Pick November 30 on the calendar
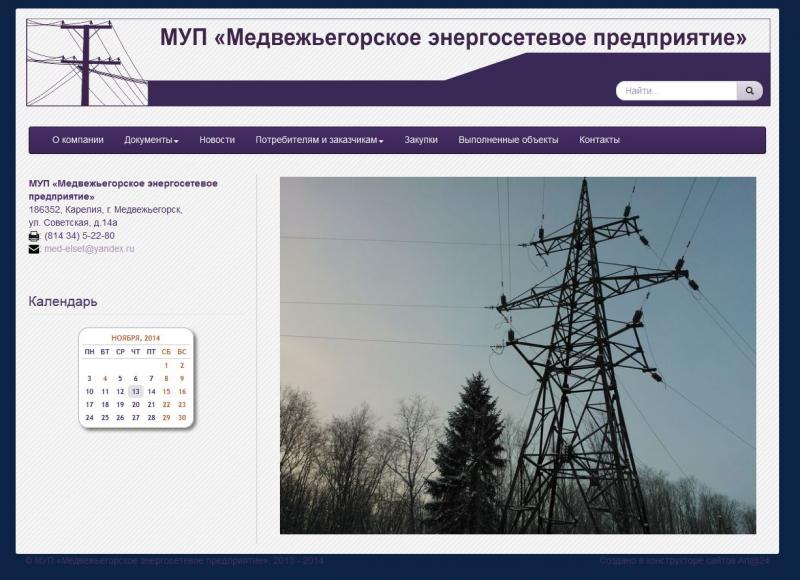The width and height of the screenshot is (800, 580). coord(182,418)
